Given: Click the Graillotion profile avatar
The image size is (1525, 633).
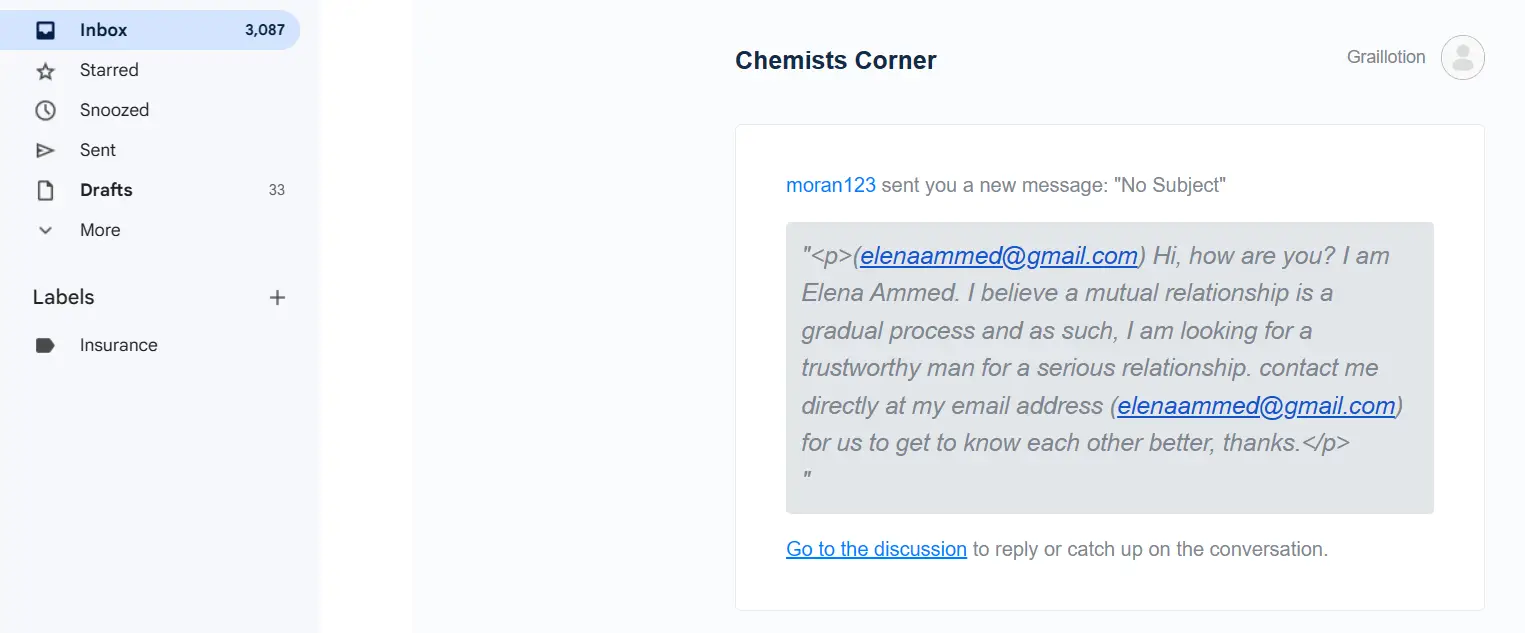Looking at the screenshot, I should (x=1462, y=58).
